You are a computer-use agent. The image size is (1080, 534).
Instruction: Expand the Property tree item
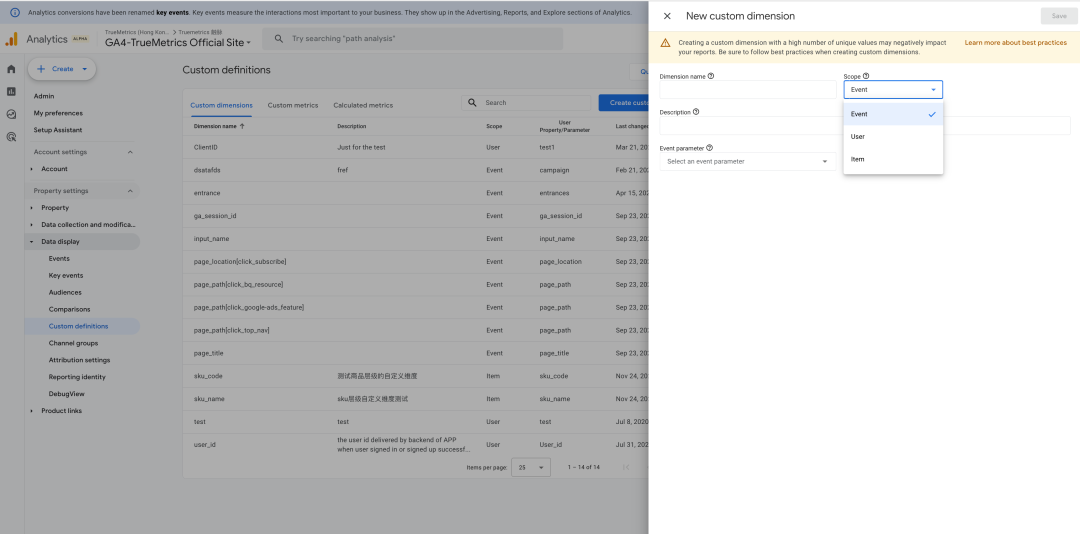pyautogui.click(x=32, y=207)
